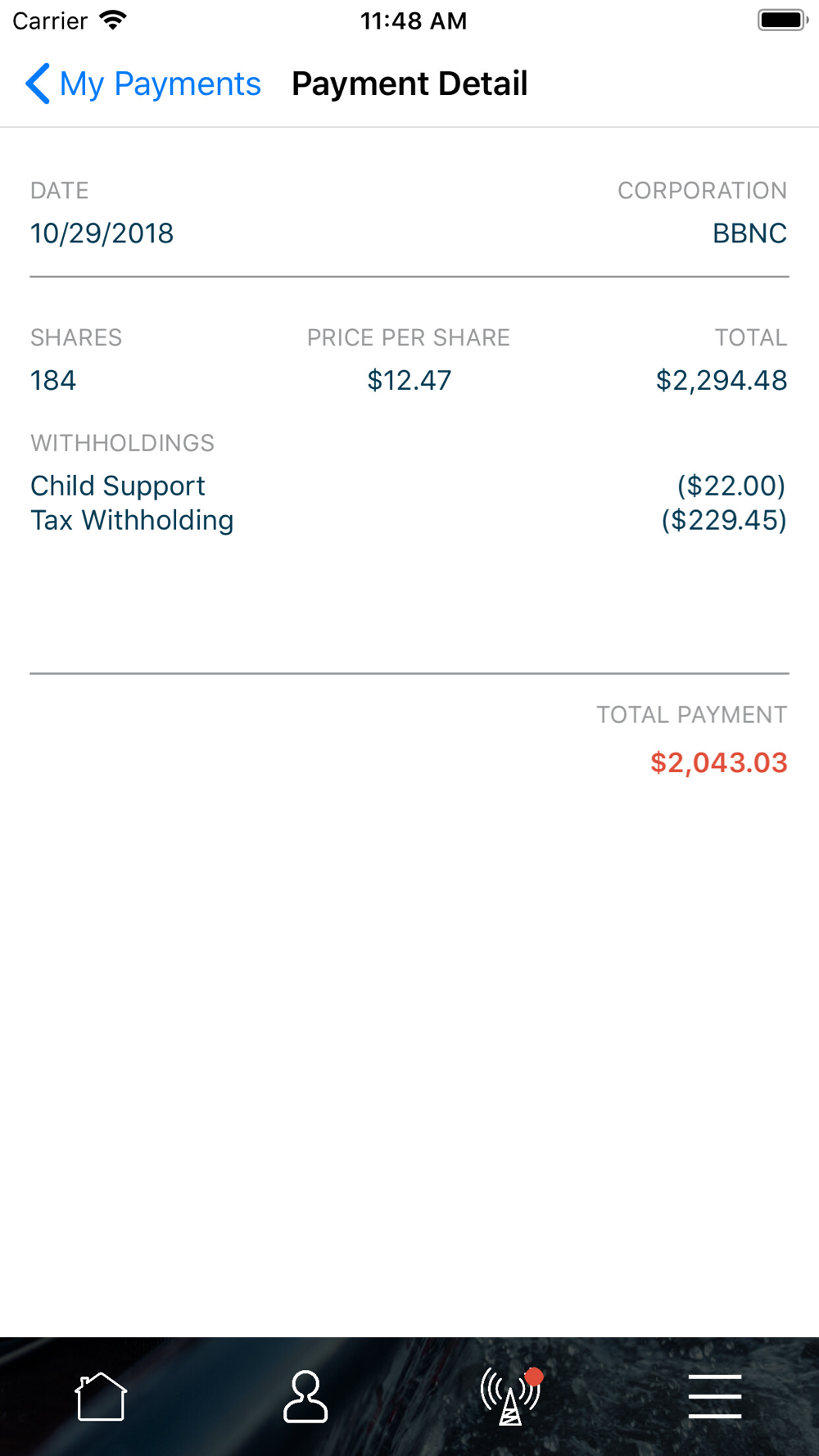Tap the shares count 184
Image resolution: width=819 pixels, height=1456 pixels.
[53, 380]
